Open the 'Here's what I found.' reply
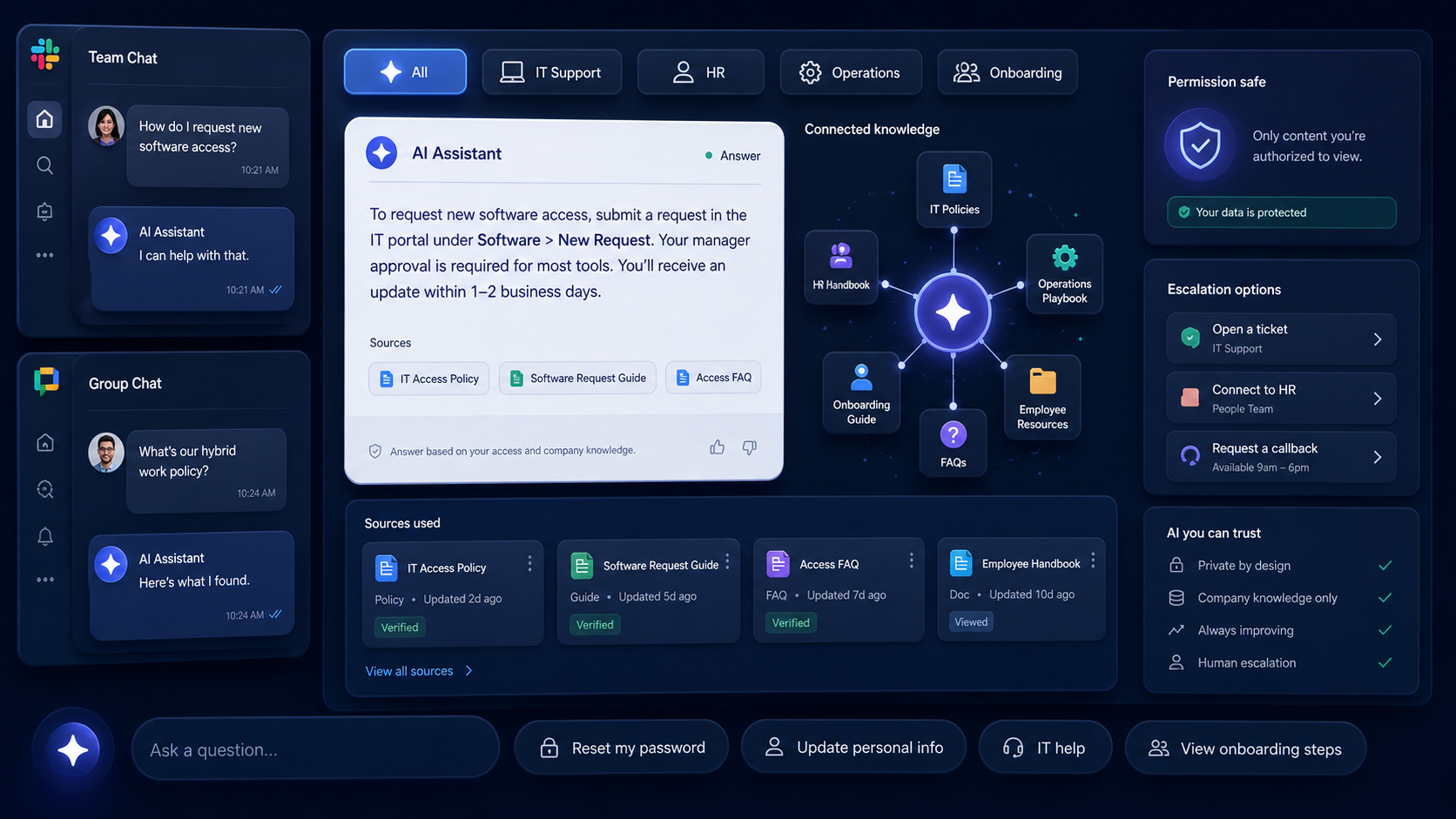This screenshot has height=819, width=1456. 192,586
